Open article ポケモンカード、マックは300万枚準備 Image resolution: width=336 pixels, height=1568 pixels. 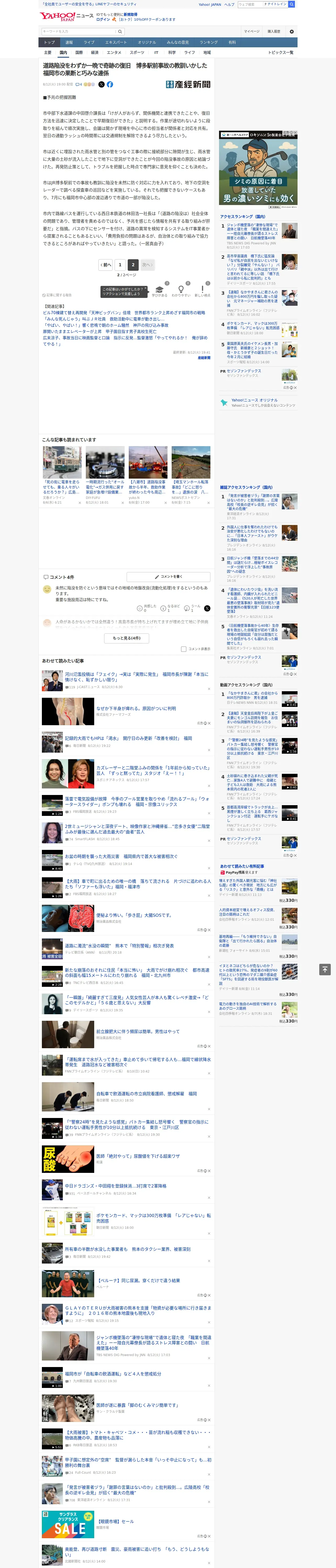coord(153,1218)
